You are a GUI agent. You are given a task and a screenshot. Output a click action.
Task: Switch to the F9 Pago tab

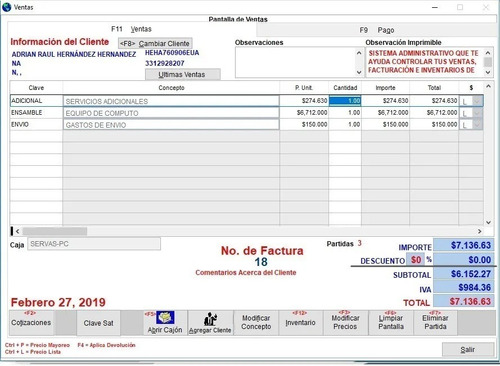point(377,30)
